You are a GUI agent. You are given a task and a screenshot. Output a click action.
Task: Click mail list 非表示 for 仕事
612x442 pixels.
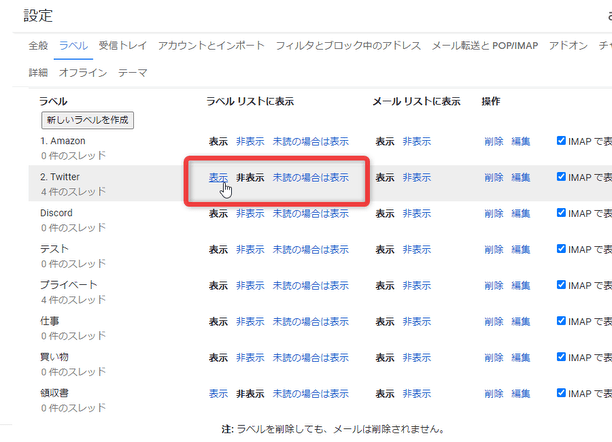pos(417,322)
